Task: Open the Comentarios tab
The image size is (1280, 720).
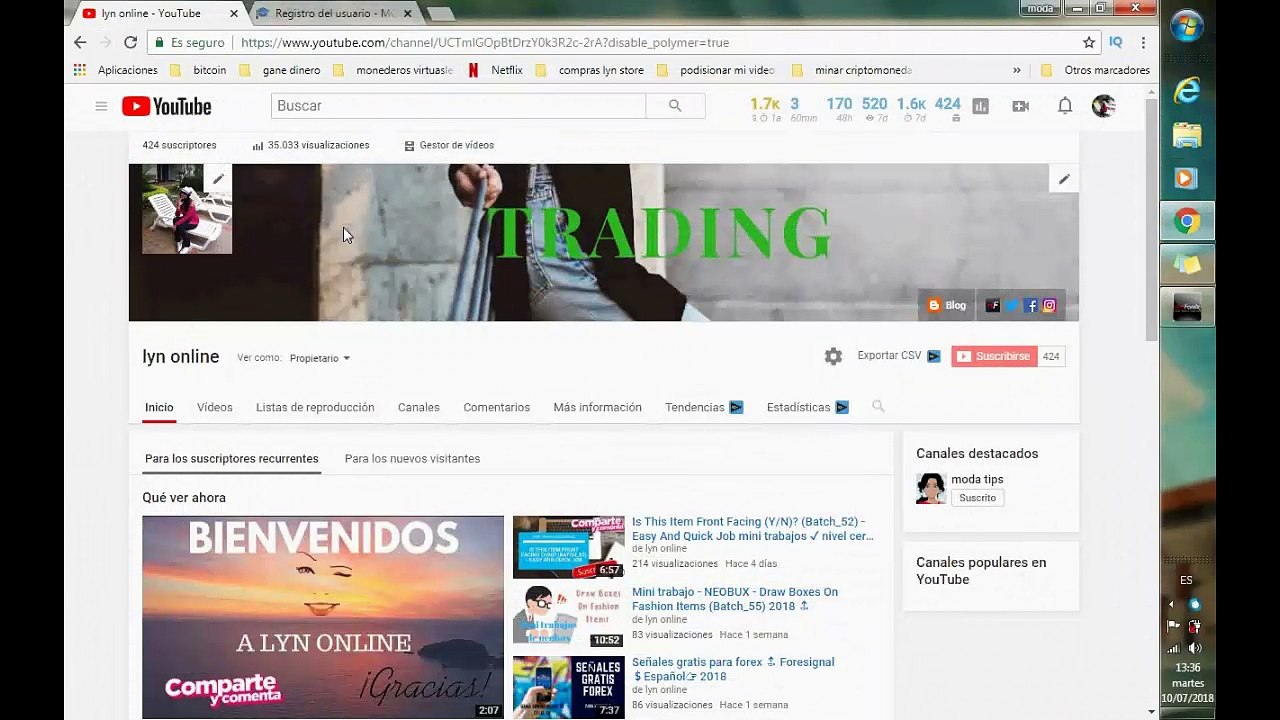Action: [496, 407]
